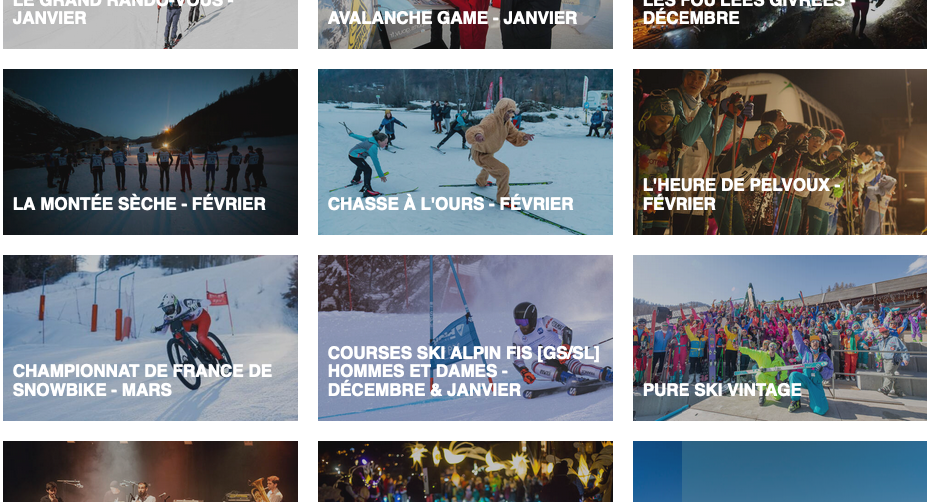
Task: Click the 'PURE SKI VINTAGE' title text
Action: coord(722,390)
